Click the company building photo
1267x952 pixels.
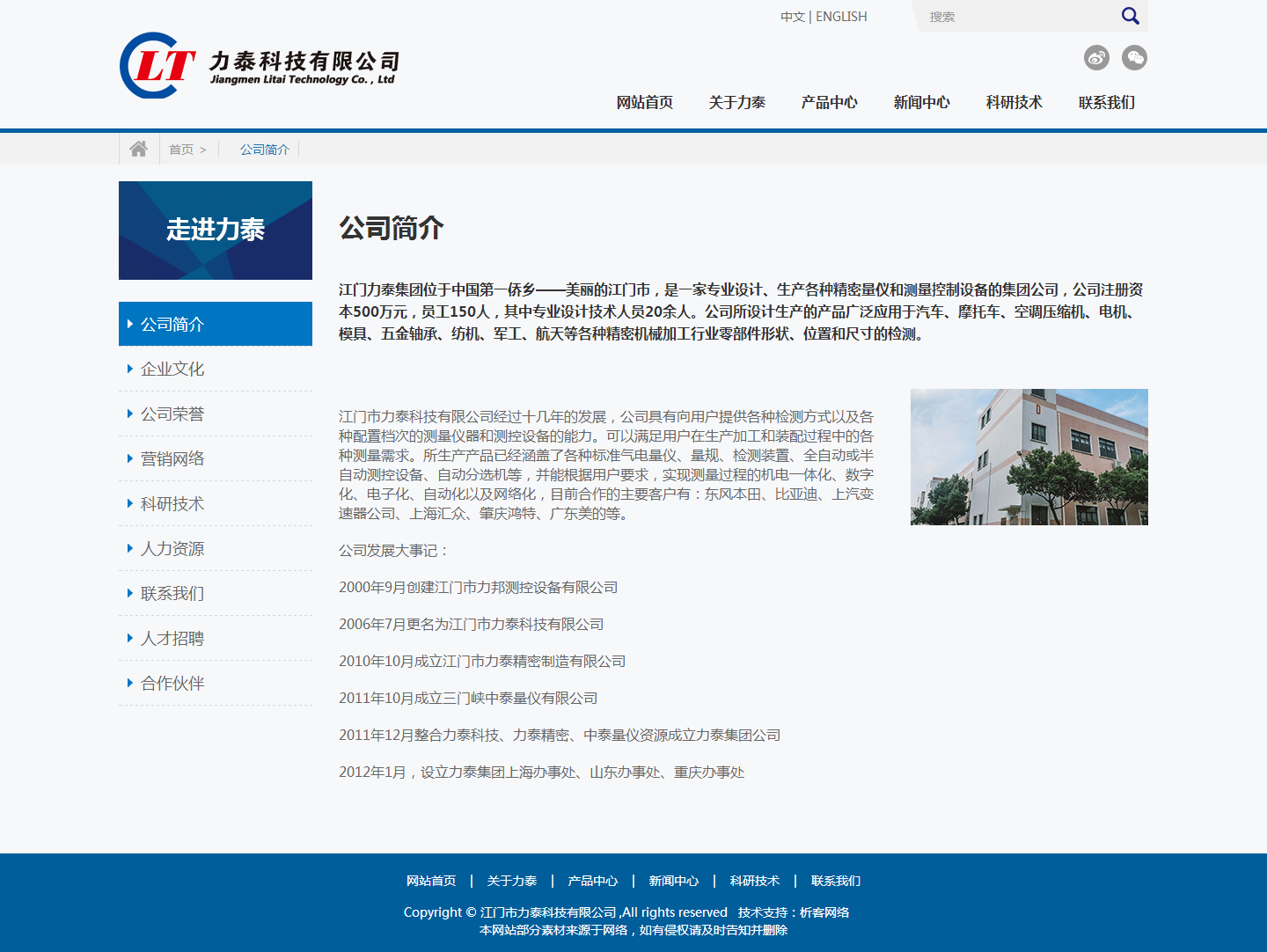(x=1029, y=457)
